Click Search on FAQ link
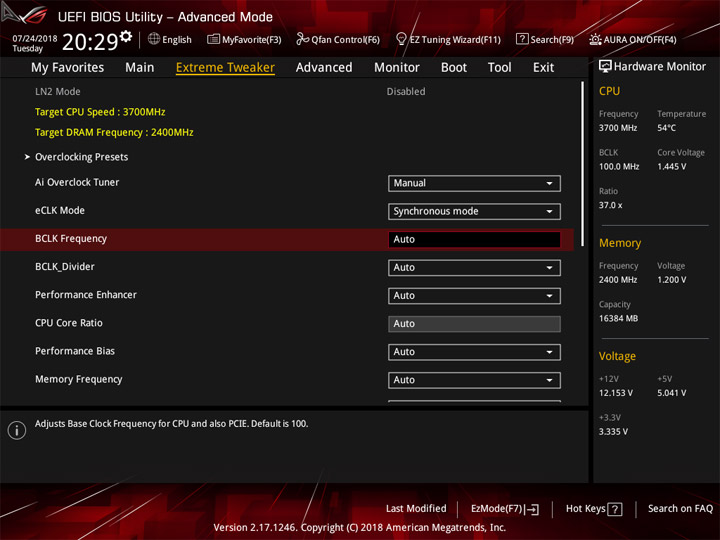 pyautogui.click(x=681, y=508)
